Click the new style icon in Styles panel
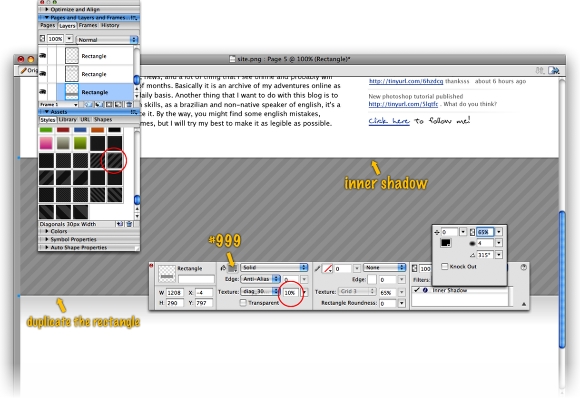 [x=119, y=224]
